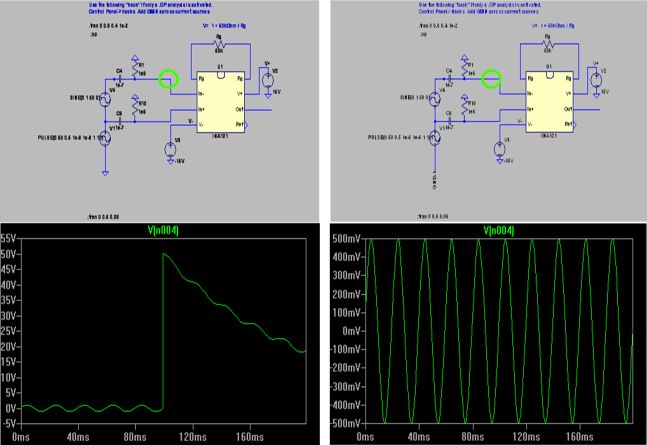Click the Ref pin arrow in the right schematic

574,124
